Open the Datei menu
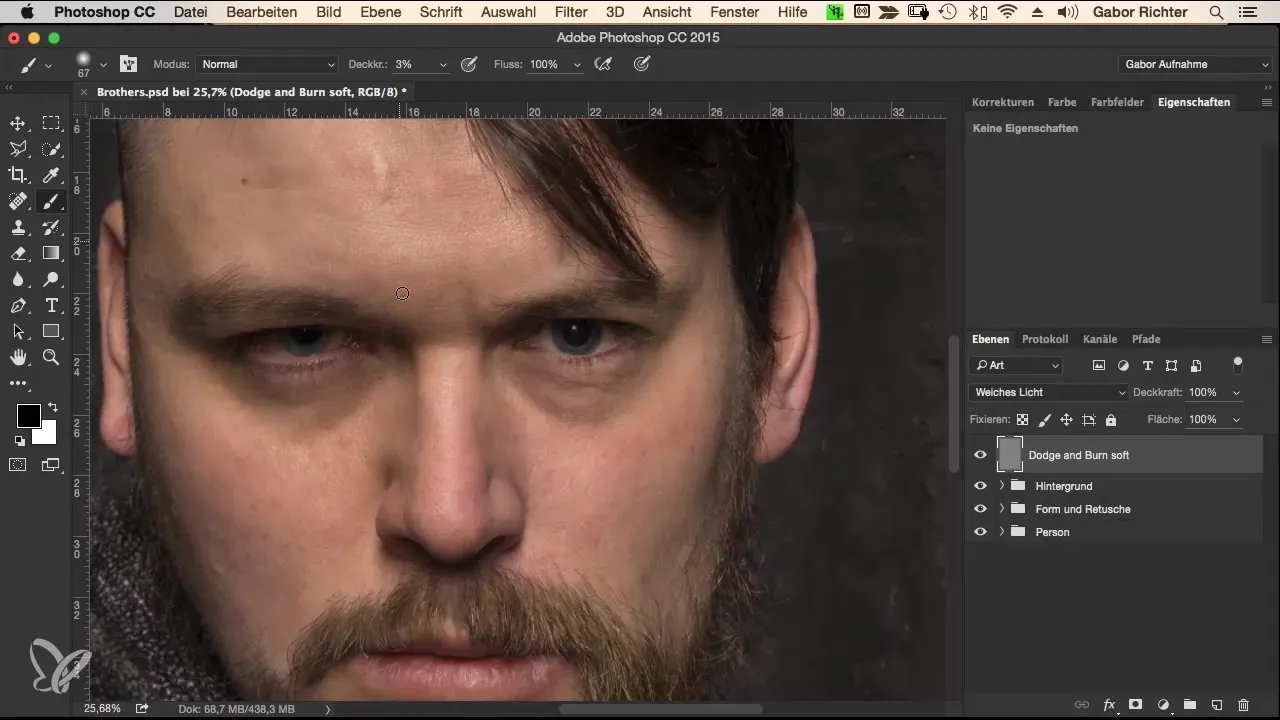1280x720 pixels. click(190, 12)
